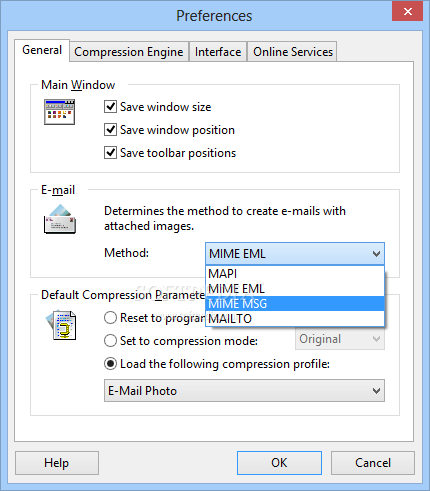
Task: Expand the E-Mail Photo profile dropdown
Action: 244,390
